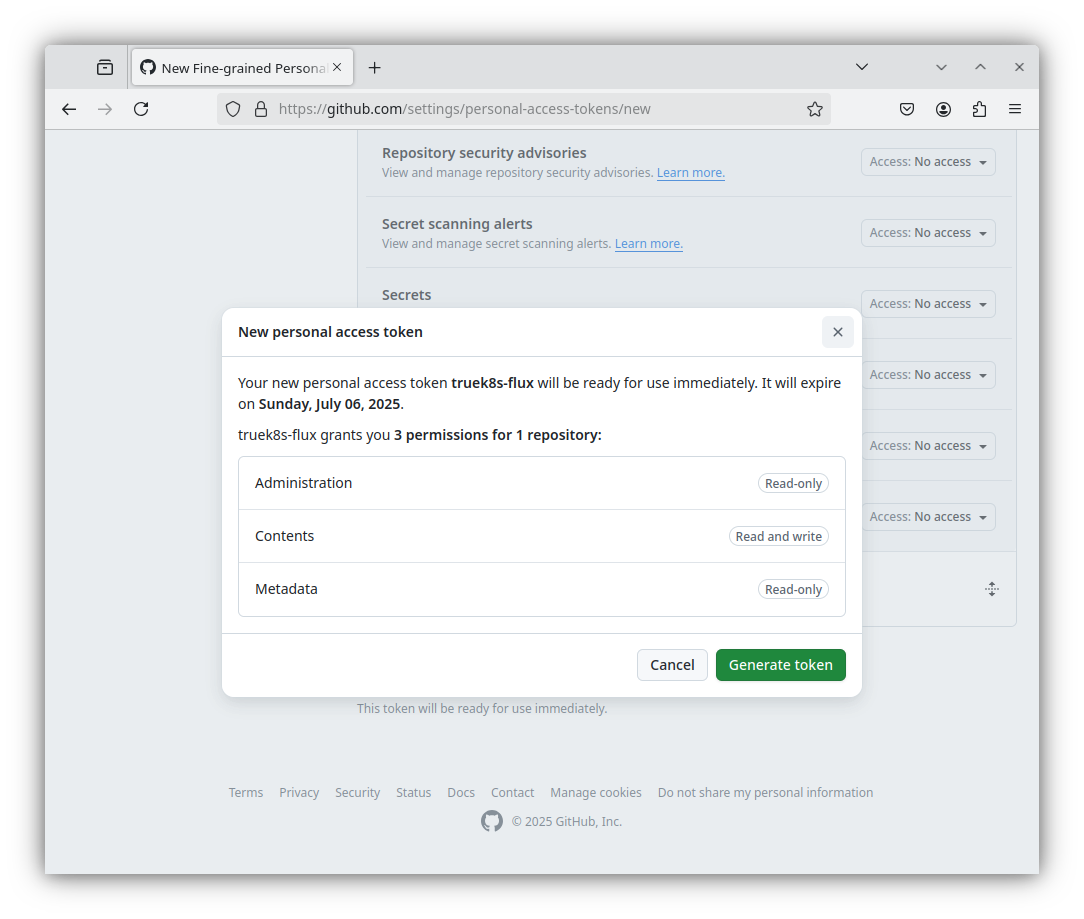
Task: Open Secrets access dropdown
Action: (928, 304)
